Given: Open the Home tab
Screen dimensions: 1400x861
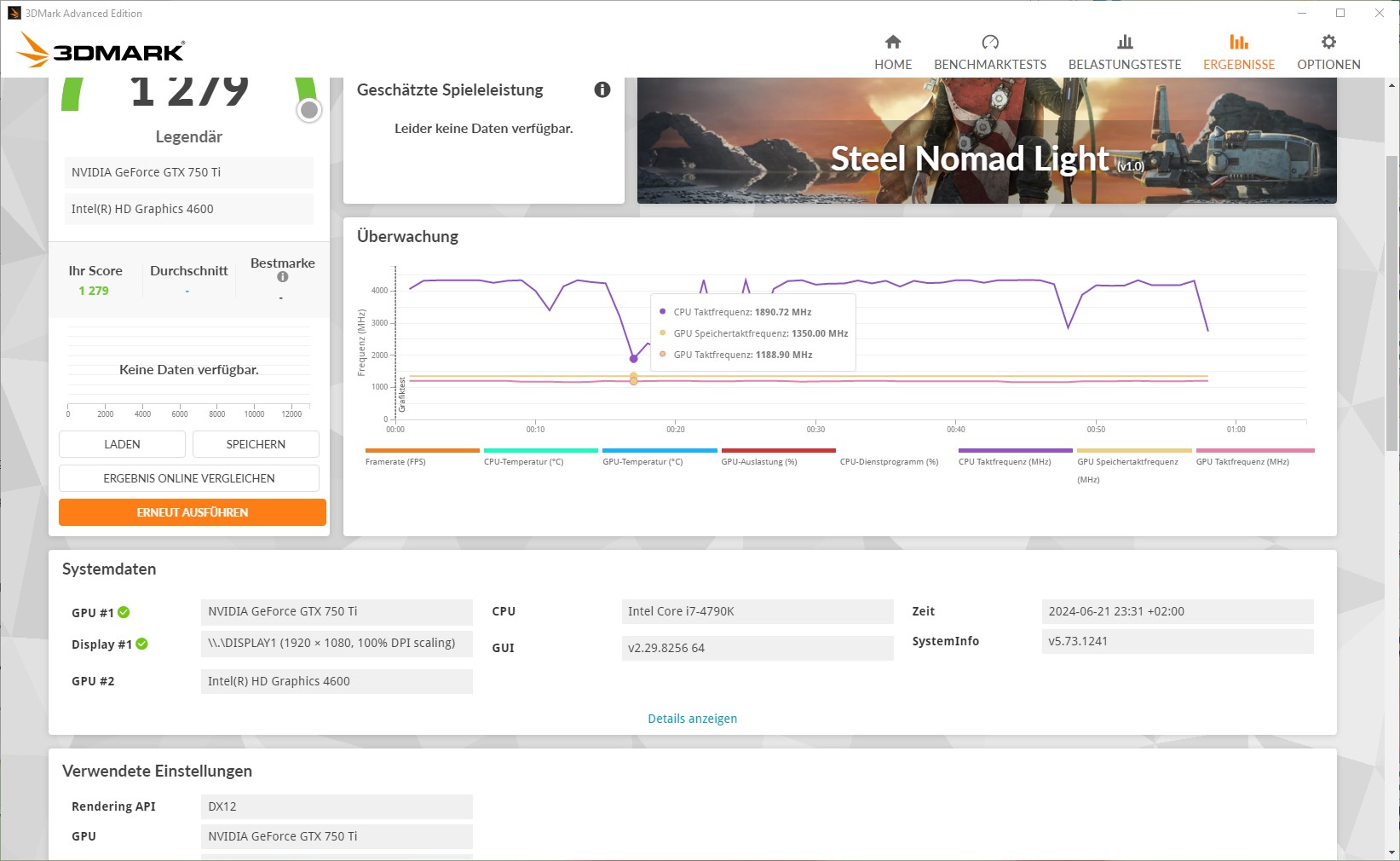Looking at the screenshot, I should [893, 52].
